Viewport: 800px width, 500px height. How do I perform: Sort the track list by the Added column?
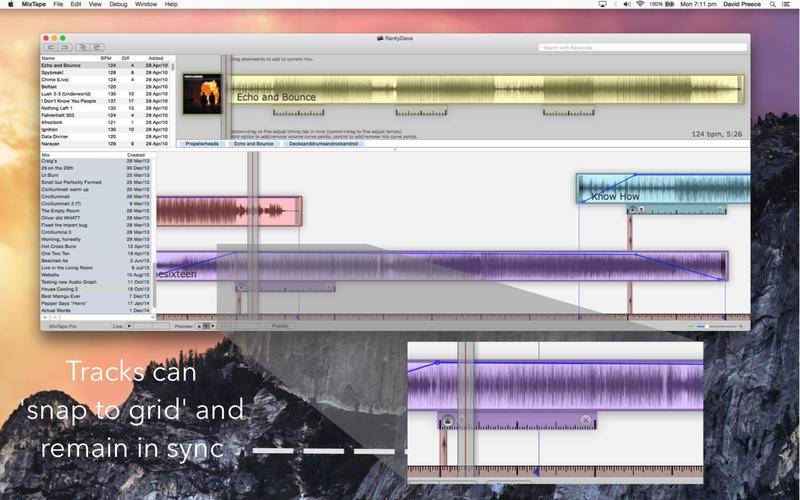point(156,58)
